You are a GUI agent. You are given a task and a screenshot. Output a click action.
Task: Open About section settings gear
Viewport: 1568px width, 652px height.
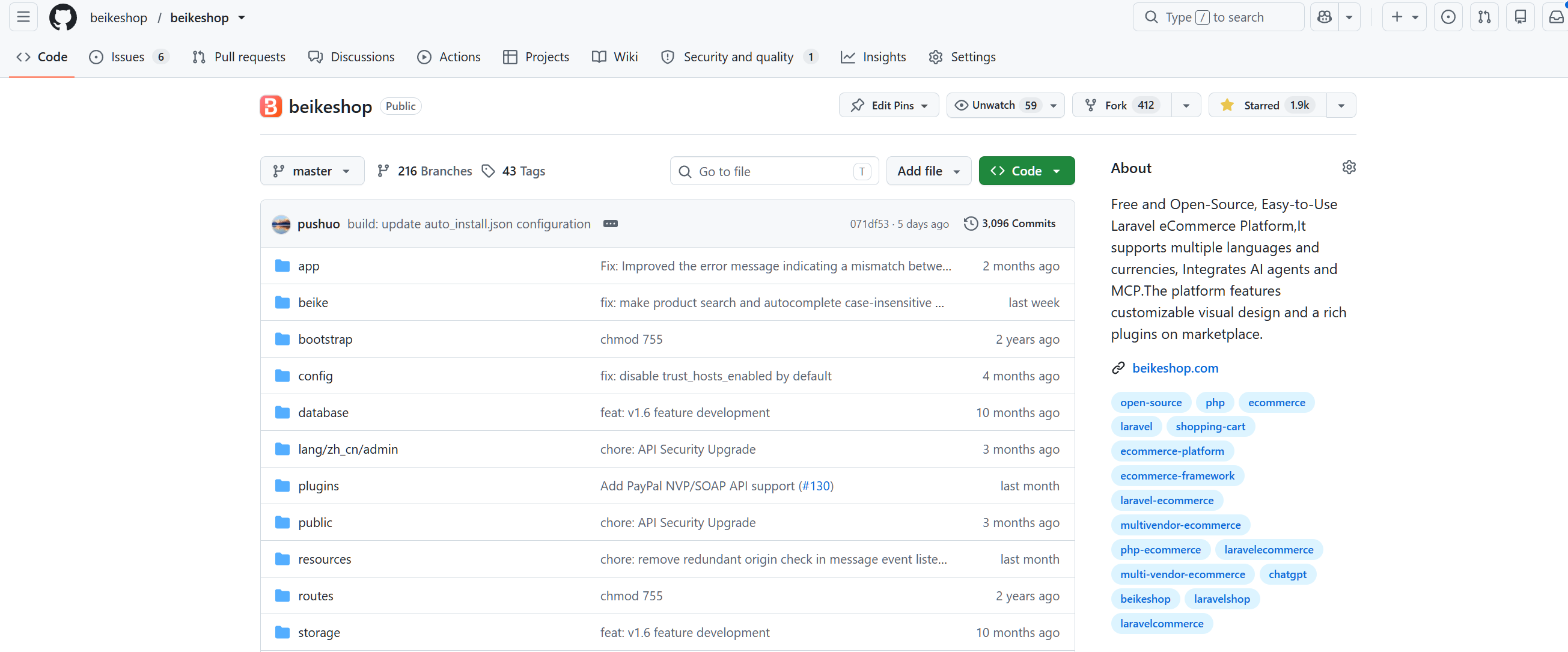click(1348, 168)
